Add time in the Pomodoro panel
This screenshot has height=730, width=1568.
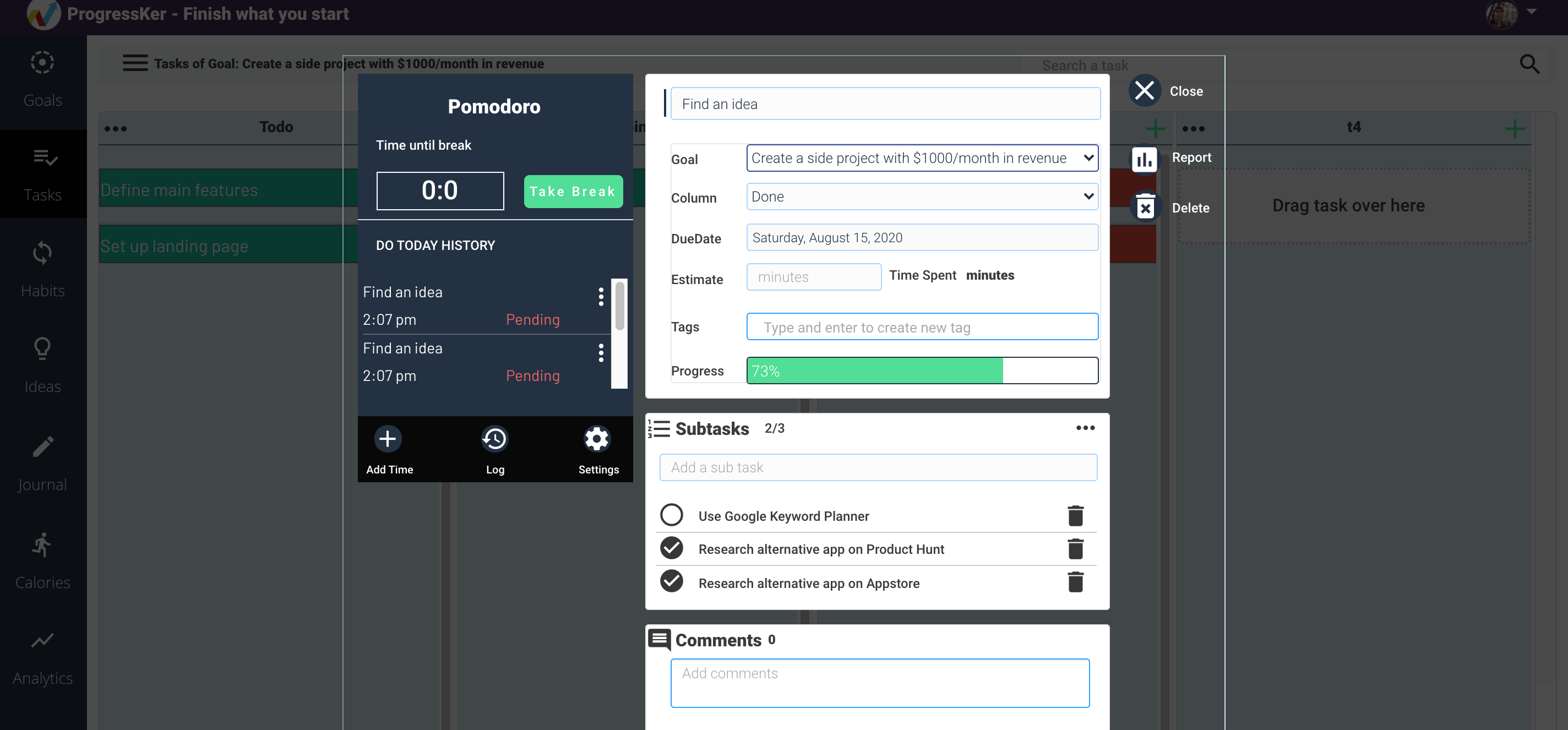[388, 438]
